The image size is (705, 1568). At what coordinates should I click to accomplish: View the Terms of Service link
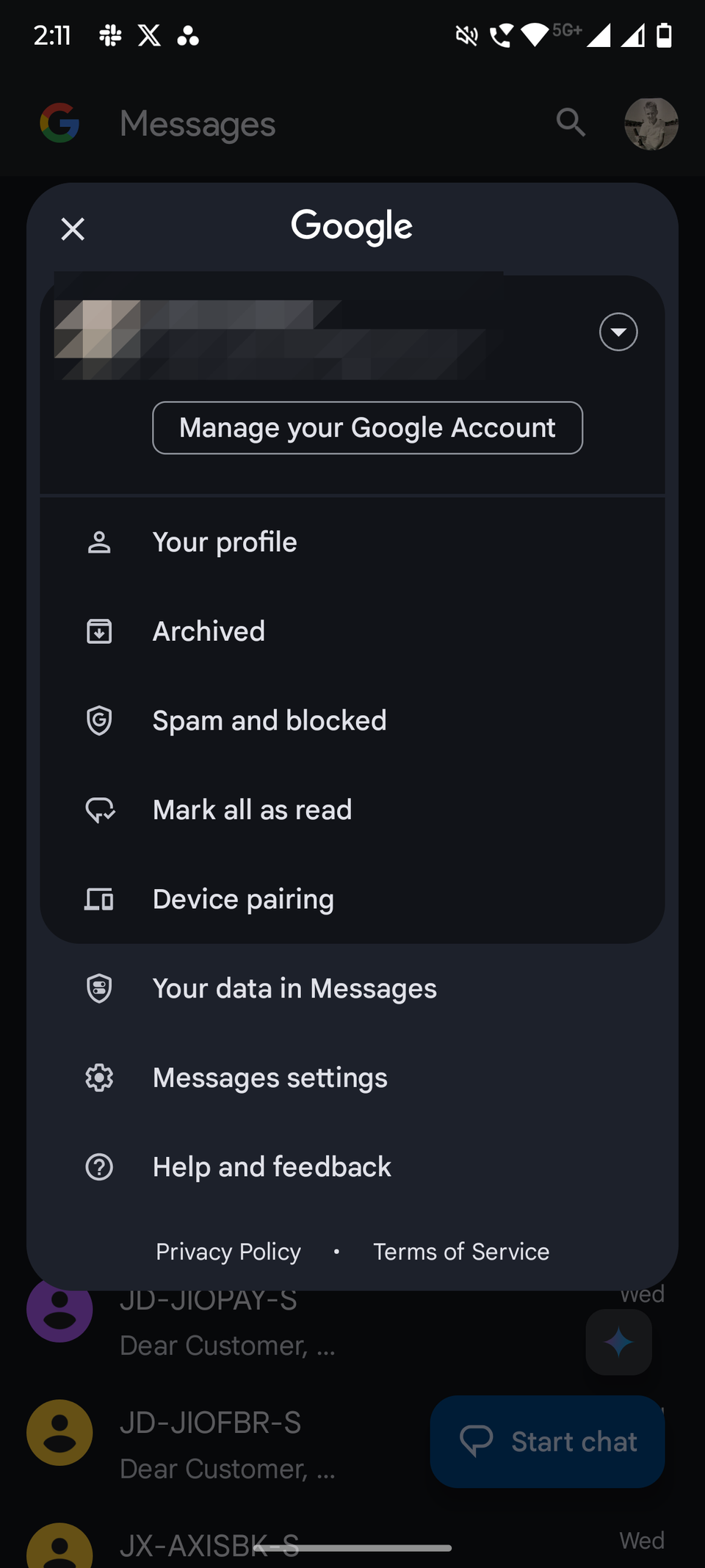(461, 1252)
